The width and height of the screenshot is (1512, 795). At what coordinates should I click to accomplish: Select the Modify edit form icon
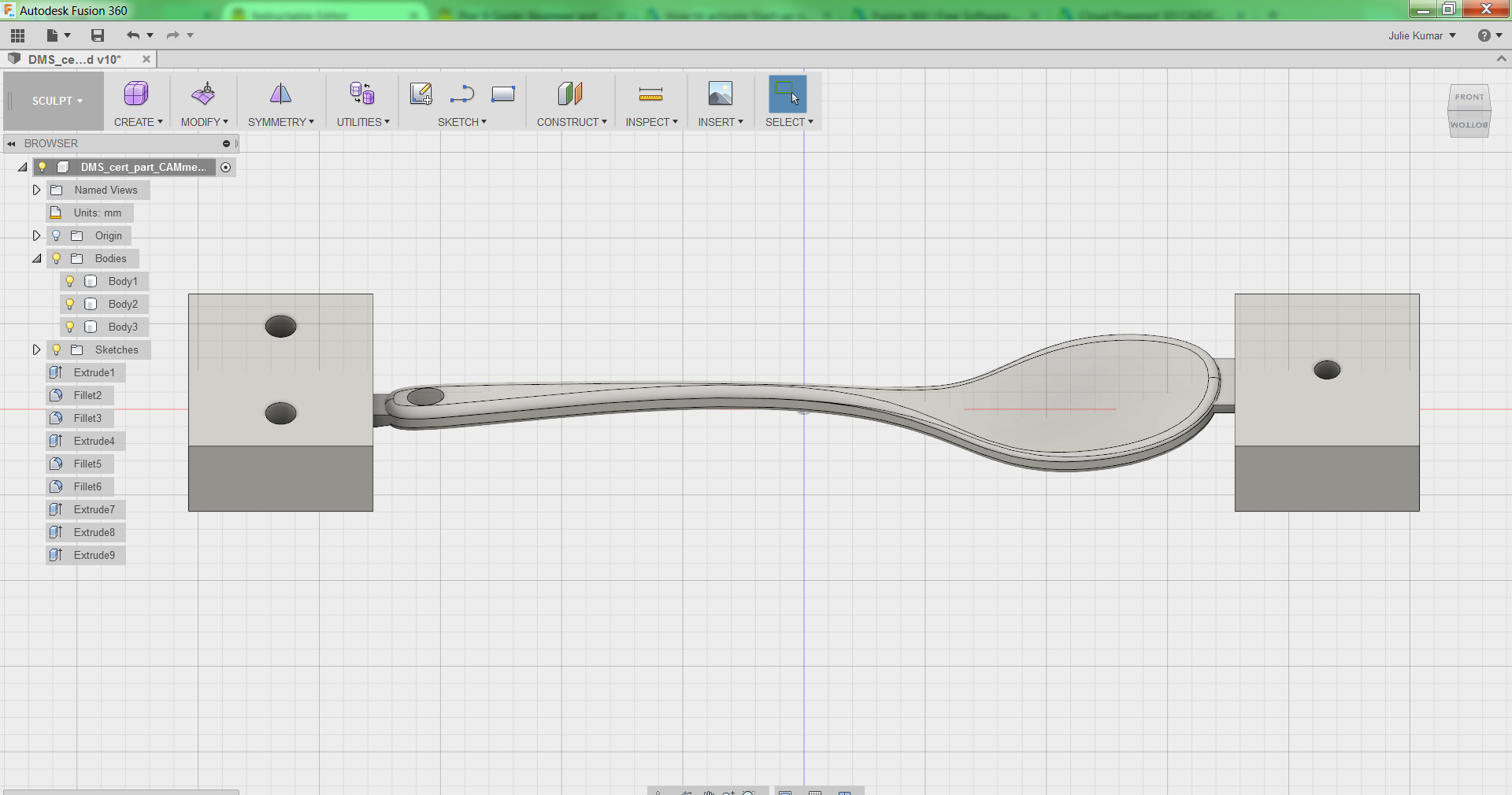203,94
